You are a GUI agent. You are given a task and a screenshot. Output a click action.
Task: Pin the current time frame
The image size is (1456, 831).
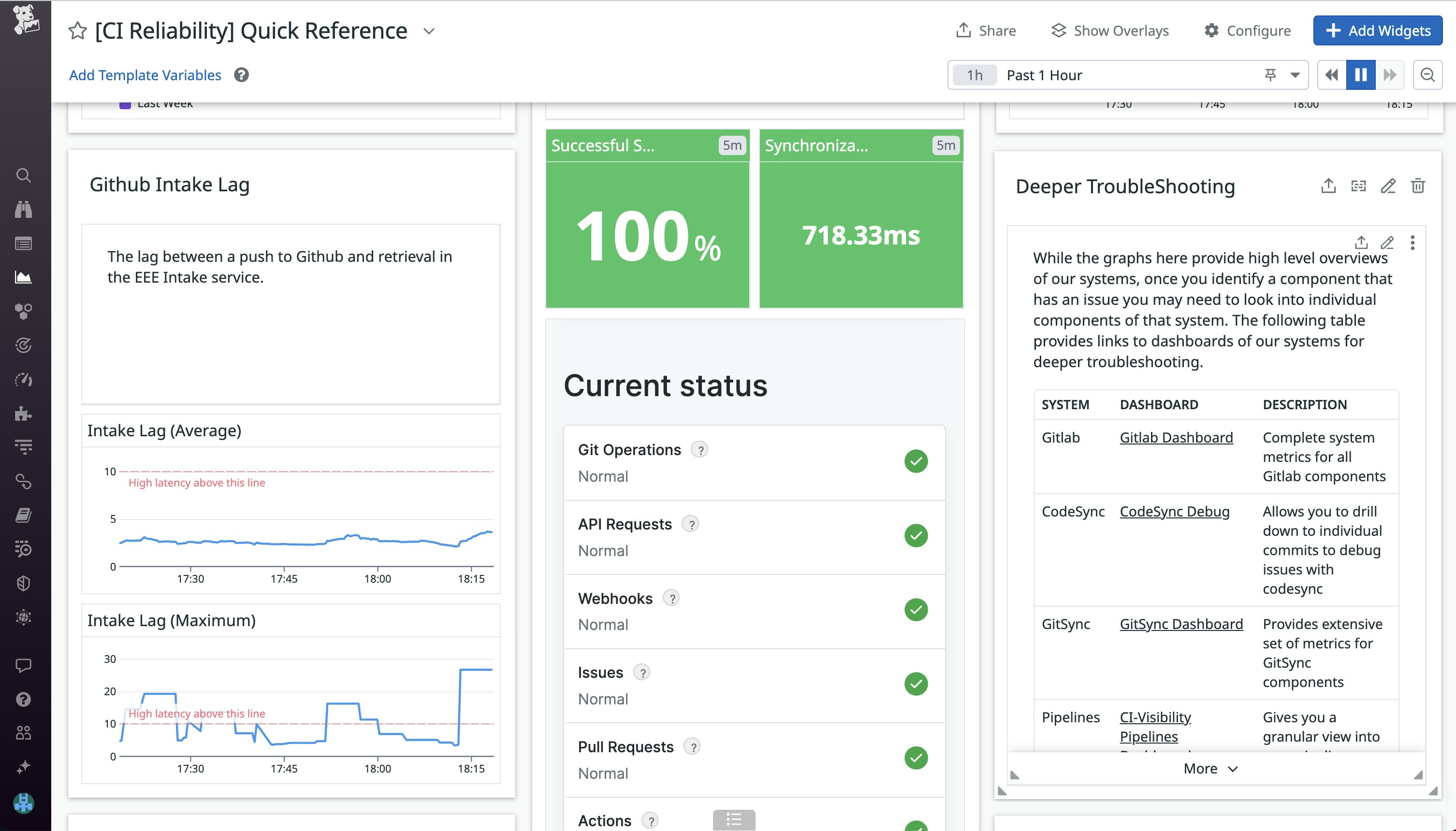coord(1270,75)
